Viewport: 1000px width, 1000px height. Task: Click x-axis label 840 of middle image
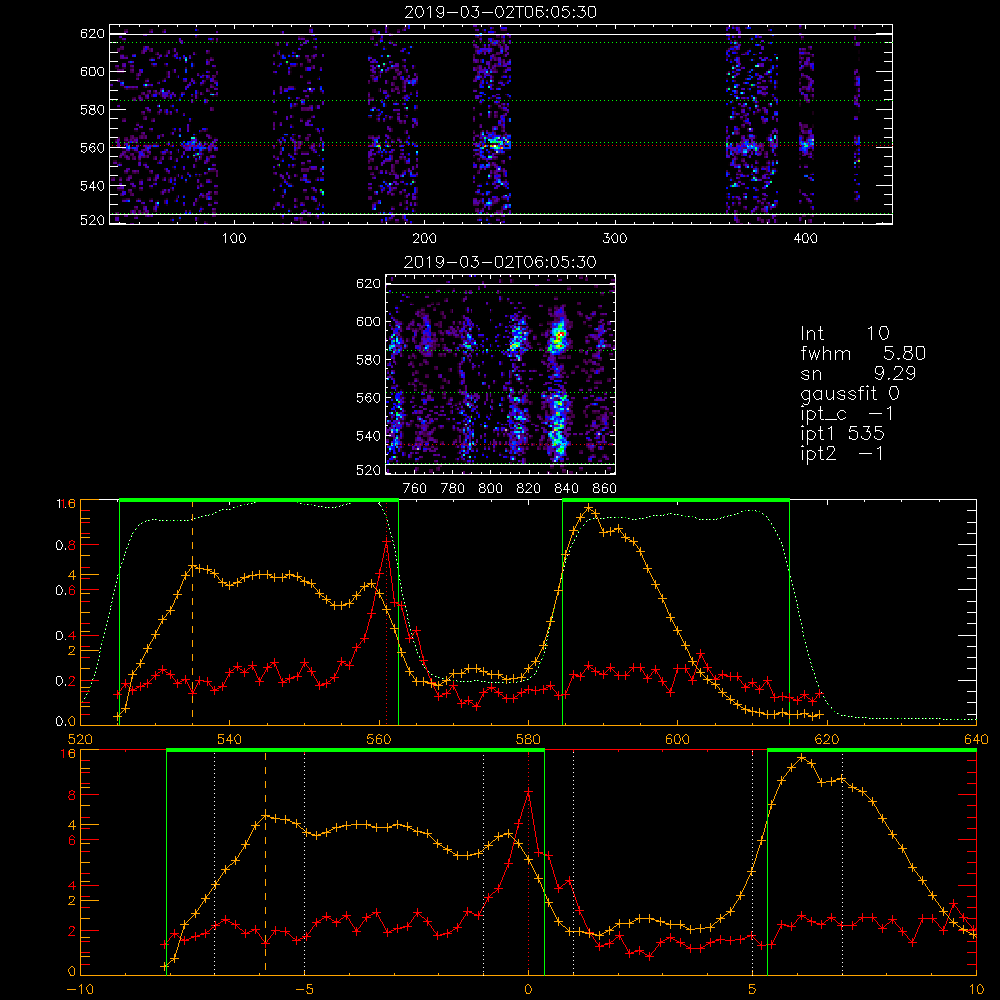coord(567,489)
